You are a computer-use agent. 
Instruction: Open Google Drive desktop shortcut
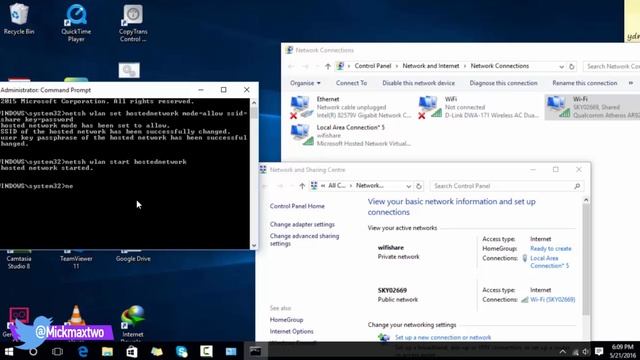tap(133, 256)
